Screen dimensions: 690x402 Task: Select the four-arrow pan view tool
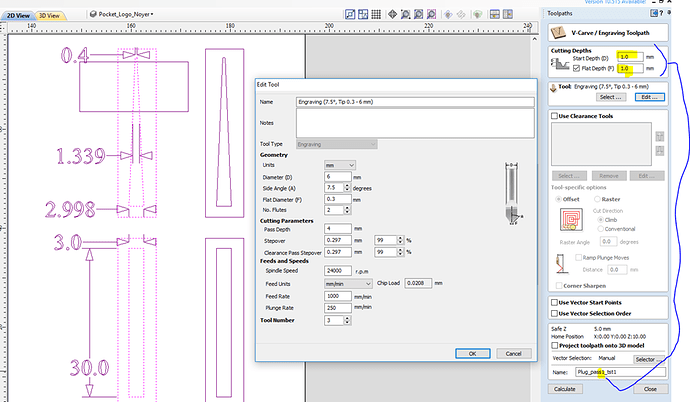(393, 15)
